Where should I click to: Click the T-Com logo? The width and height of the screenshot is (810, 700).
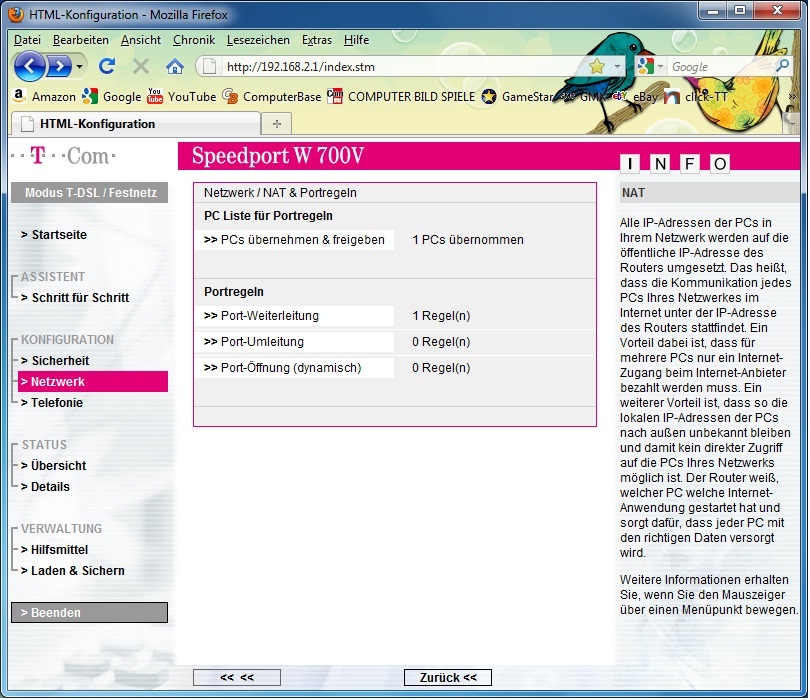click(x=64, y=155)
